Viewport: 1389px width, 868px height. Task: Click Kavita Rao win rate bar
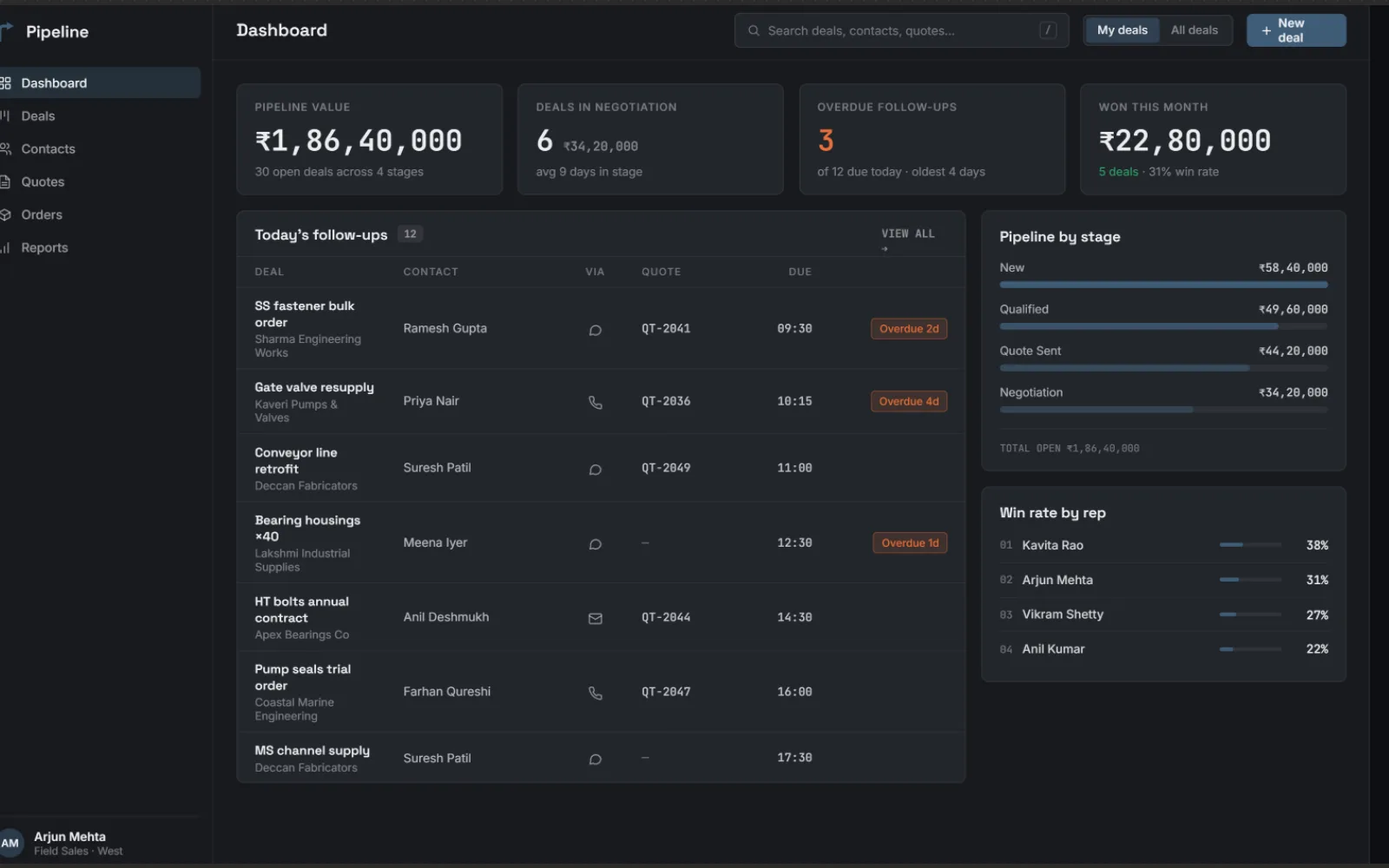point(1250,545)
